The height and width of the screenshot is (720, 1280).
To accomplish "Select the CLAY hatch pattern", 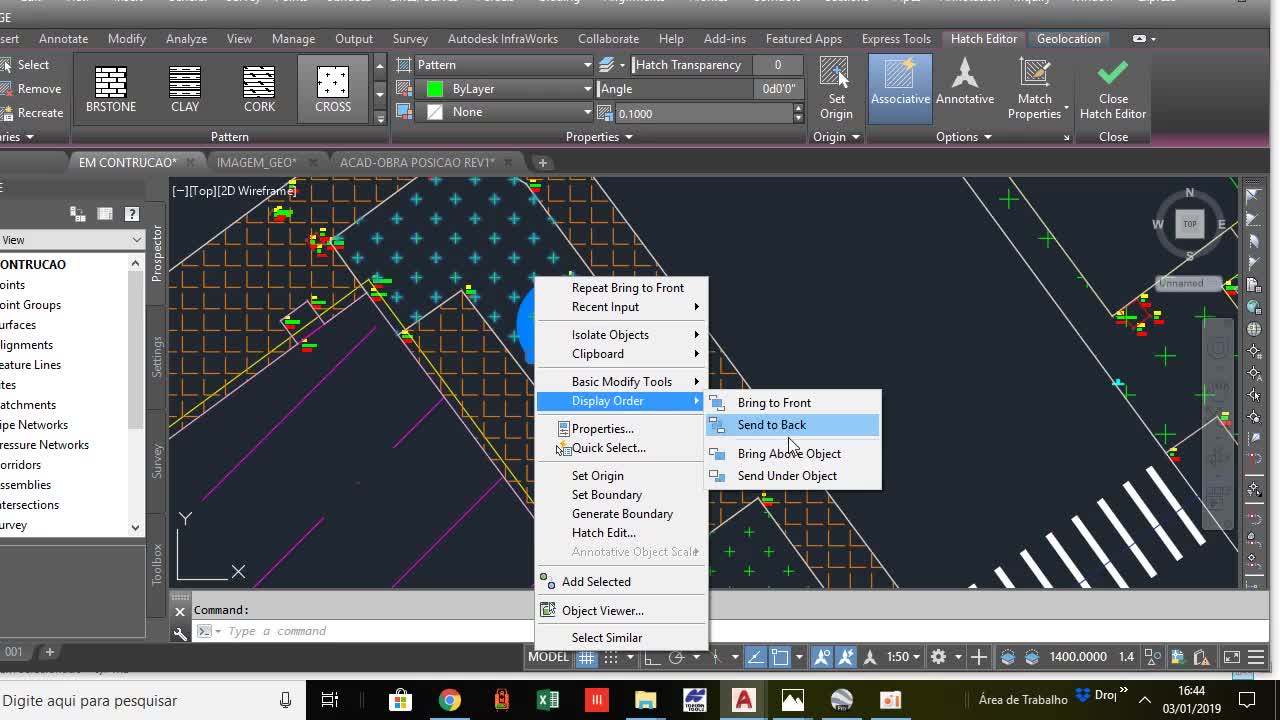I will [x=185, y=89].
